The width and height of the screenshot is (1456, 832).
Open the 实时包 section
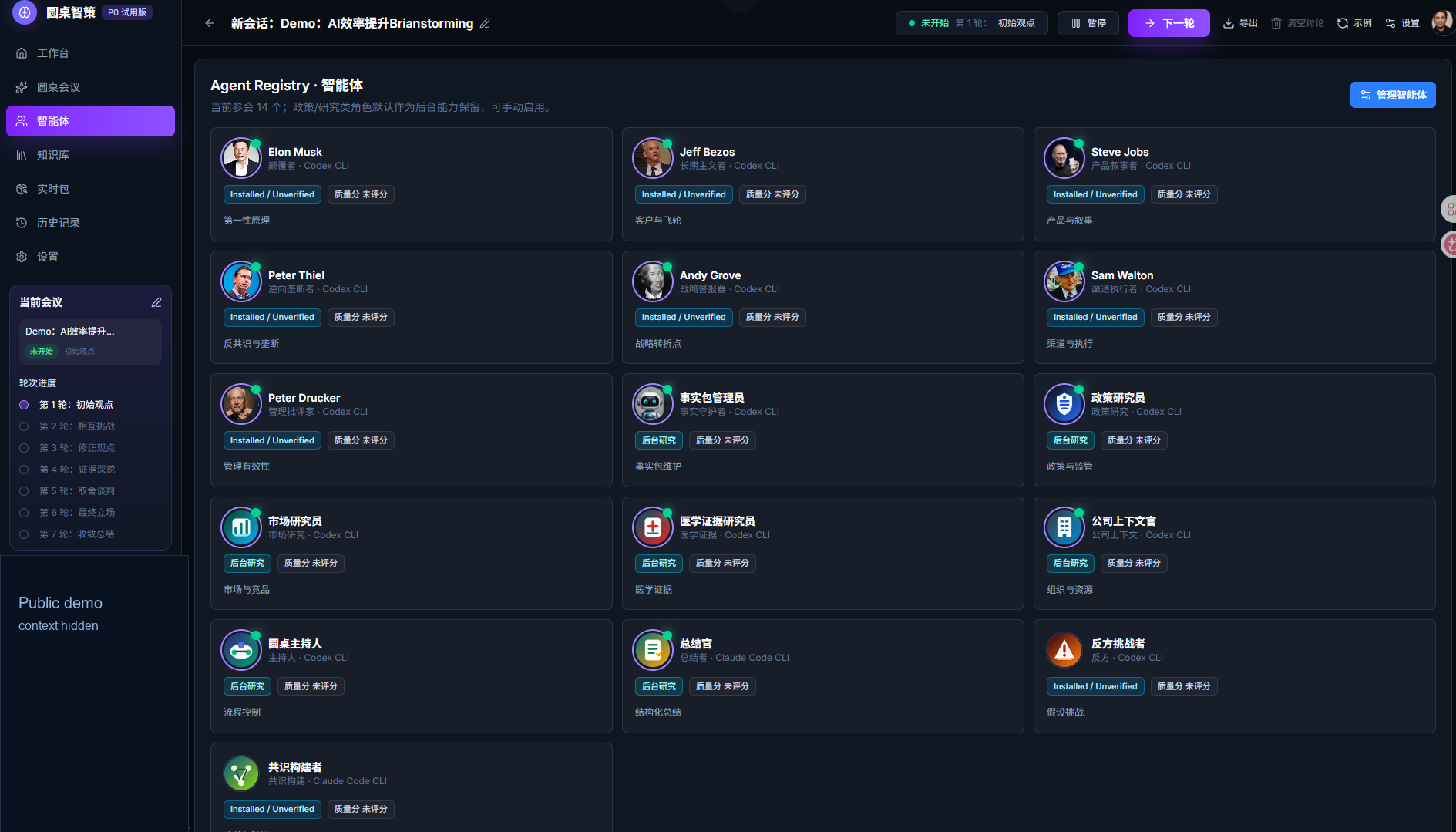click(90, 189)
